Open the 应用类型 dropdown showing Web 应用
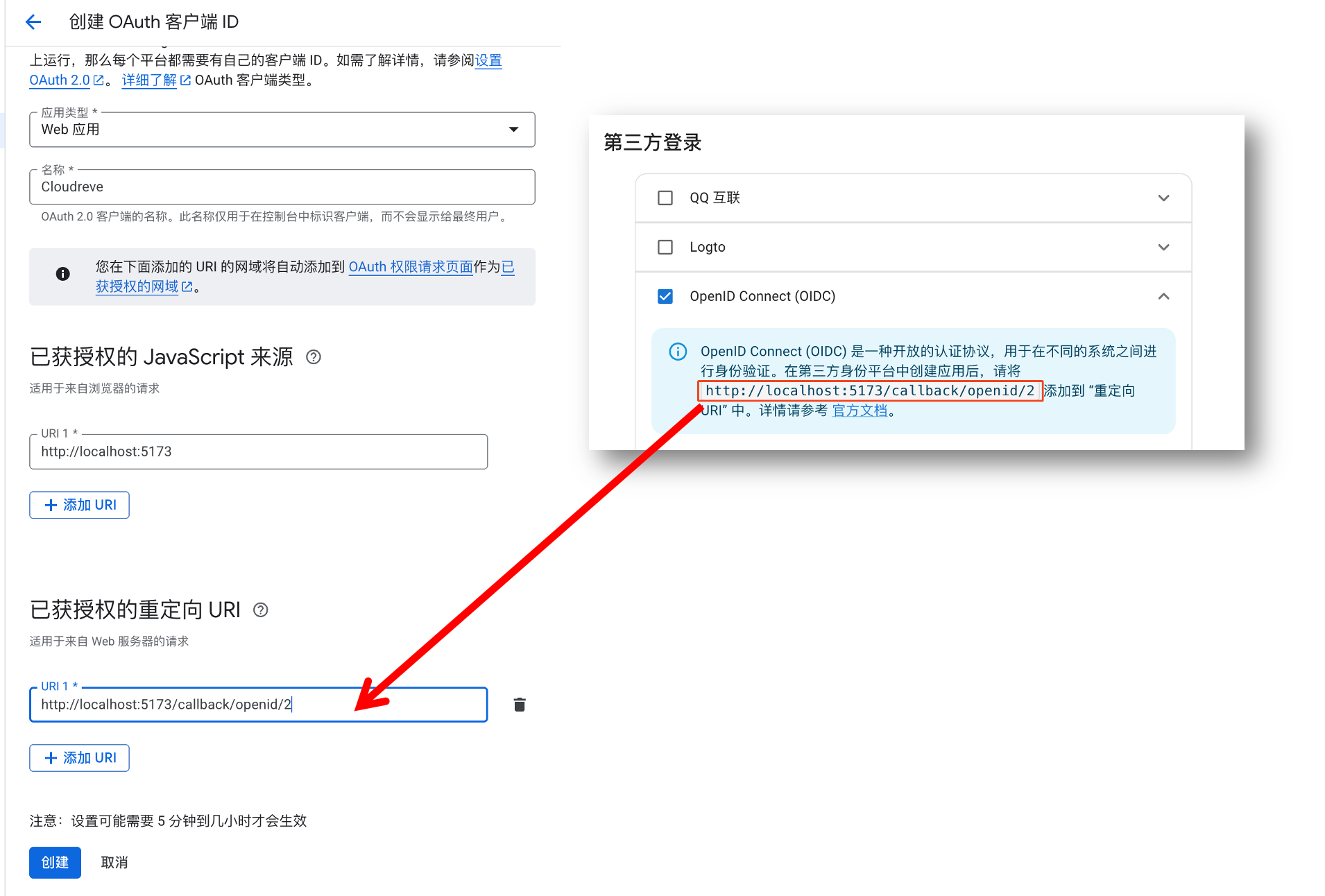Screen dimensions: 1325x896 point(513,129)
